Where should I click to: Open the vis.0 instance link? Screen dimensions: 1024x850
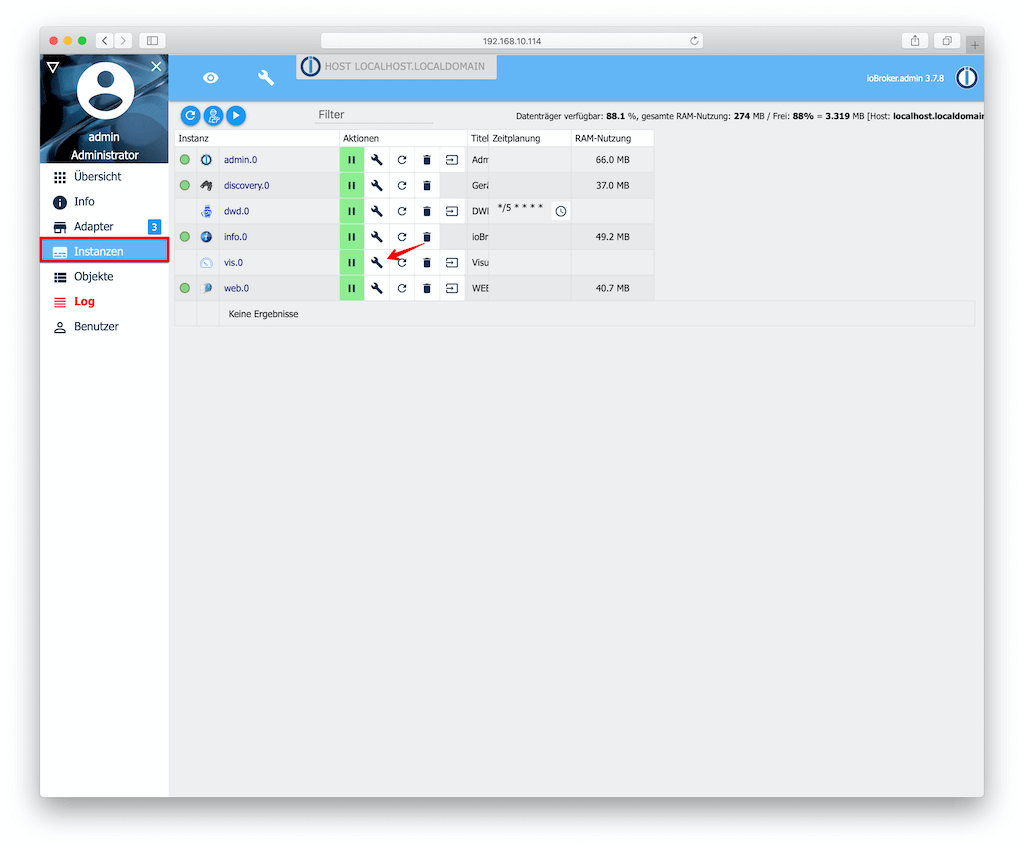(233, 262)
